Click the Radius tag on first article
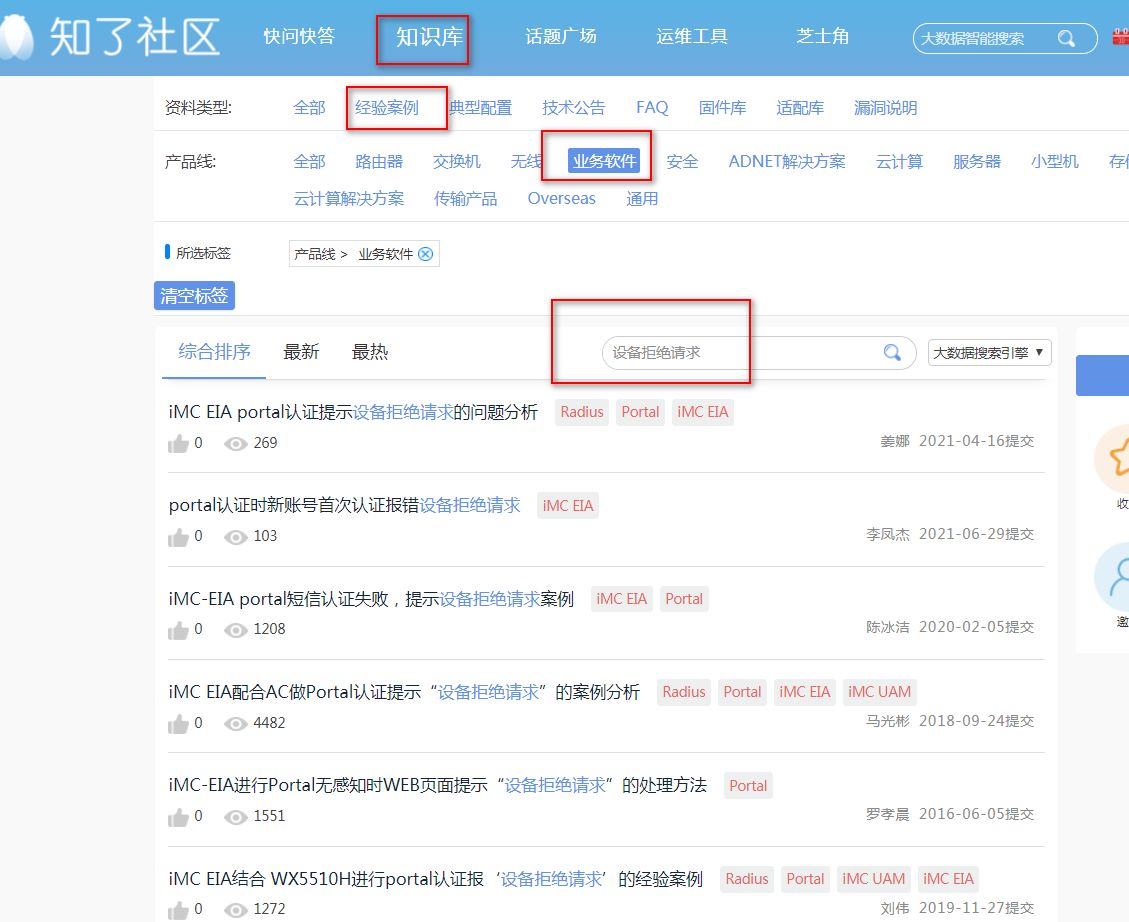The width and height of the screenshot is (1129, 922). 582,412
